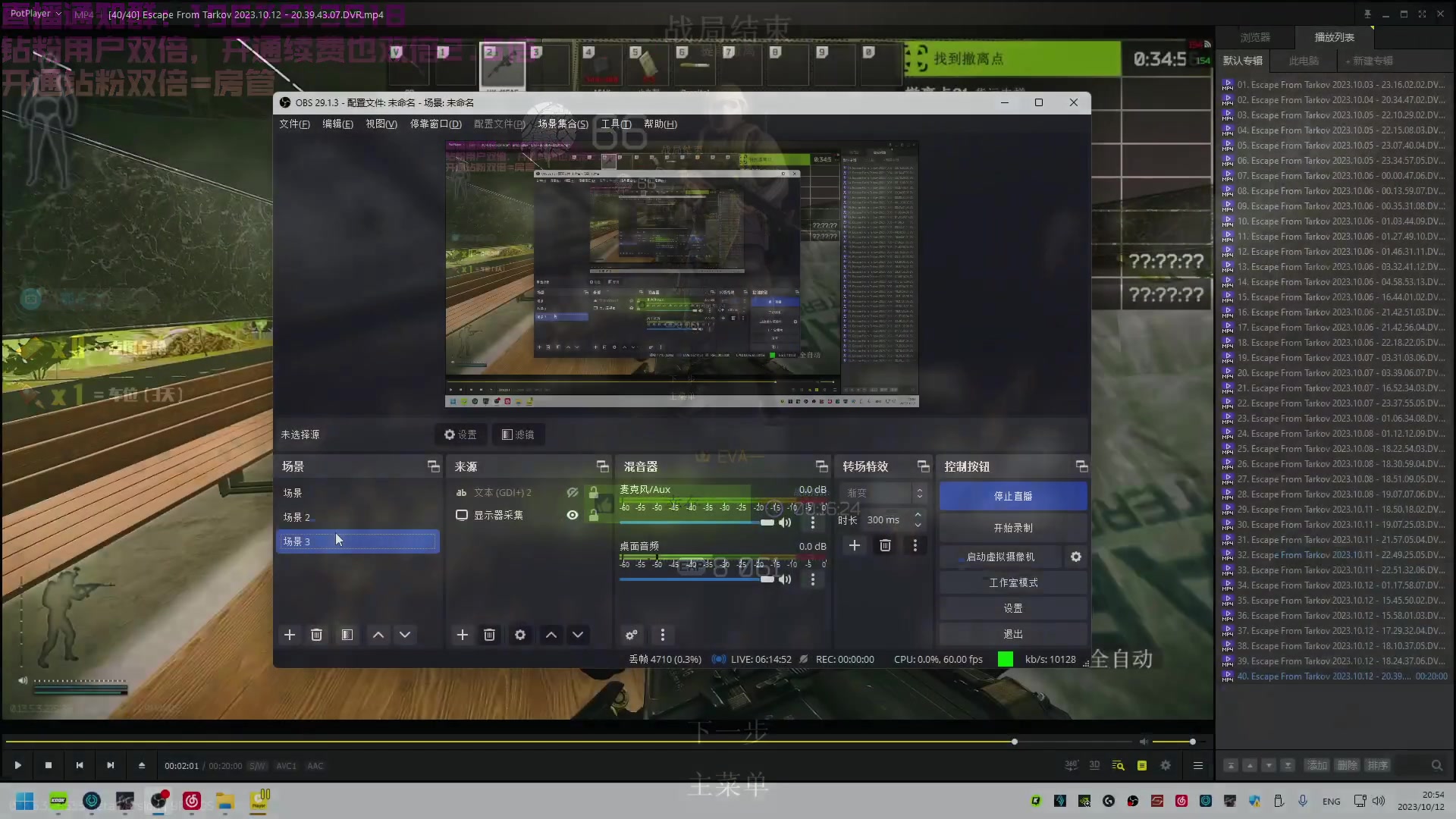The height and width of the screenshot is (819, 1456).
Task: Undock the 场景 panel
Action: [x=433, y=466]
